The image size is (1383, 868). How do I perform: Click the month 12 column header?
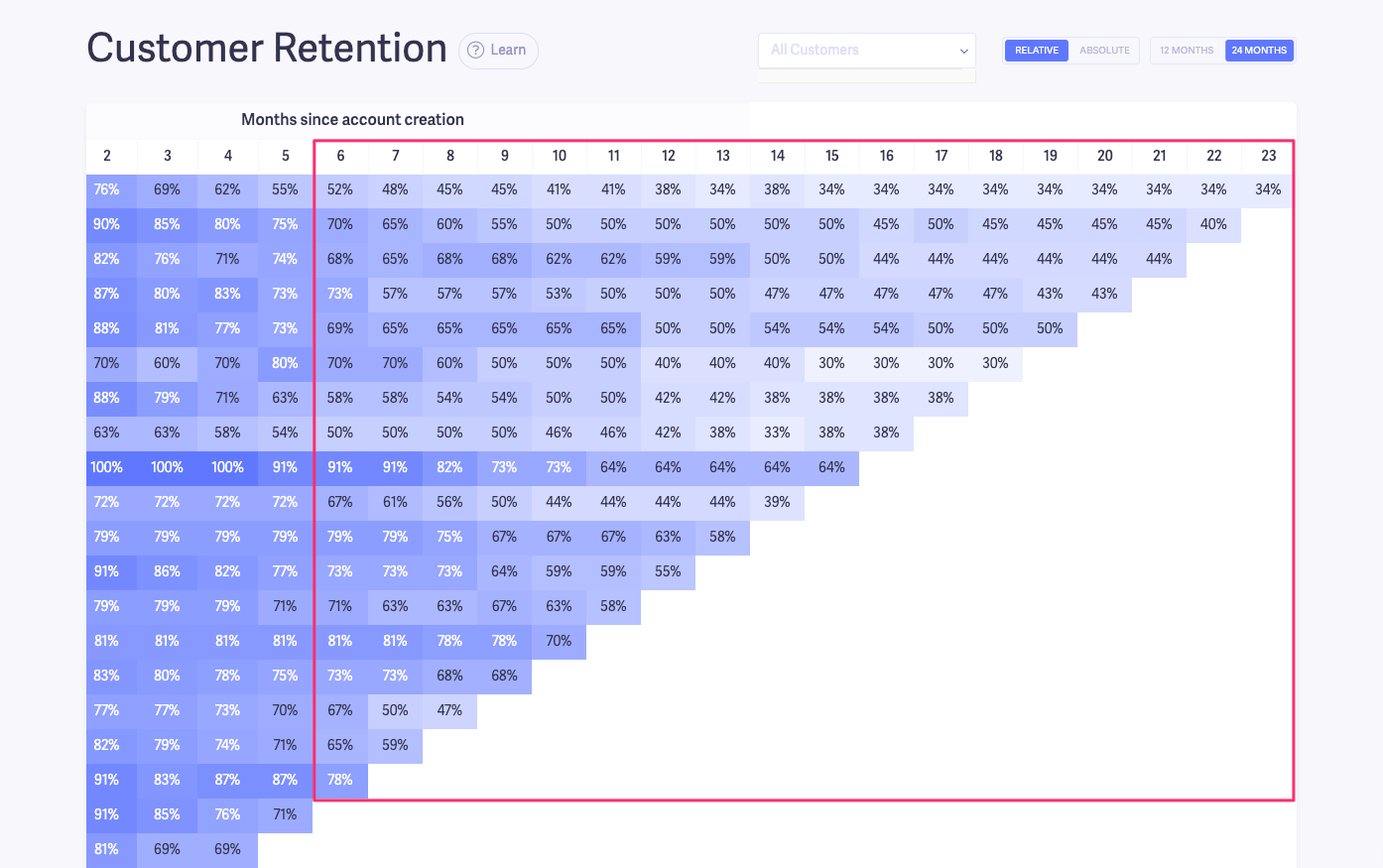tap(668, 156)
